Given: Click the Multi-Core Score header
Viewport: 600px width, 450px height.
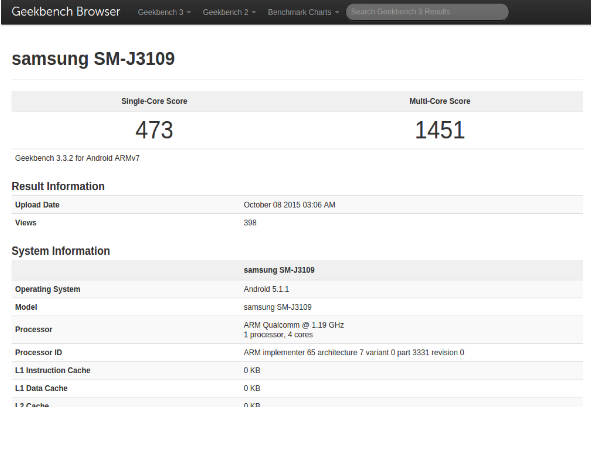Looking at the screenshot, I should pos(440,101).
